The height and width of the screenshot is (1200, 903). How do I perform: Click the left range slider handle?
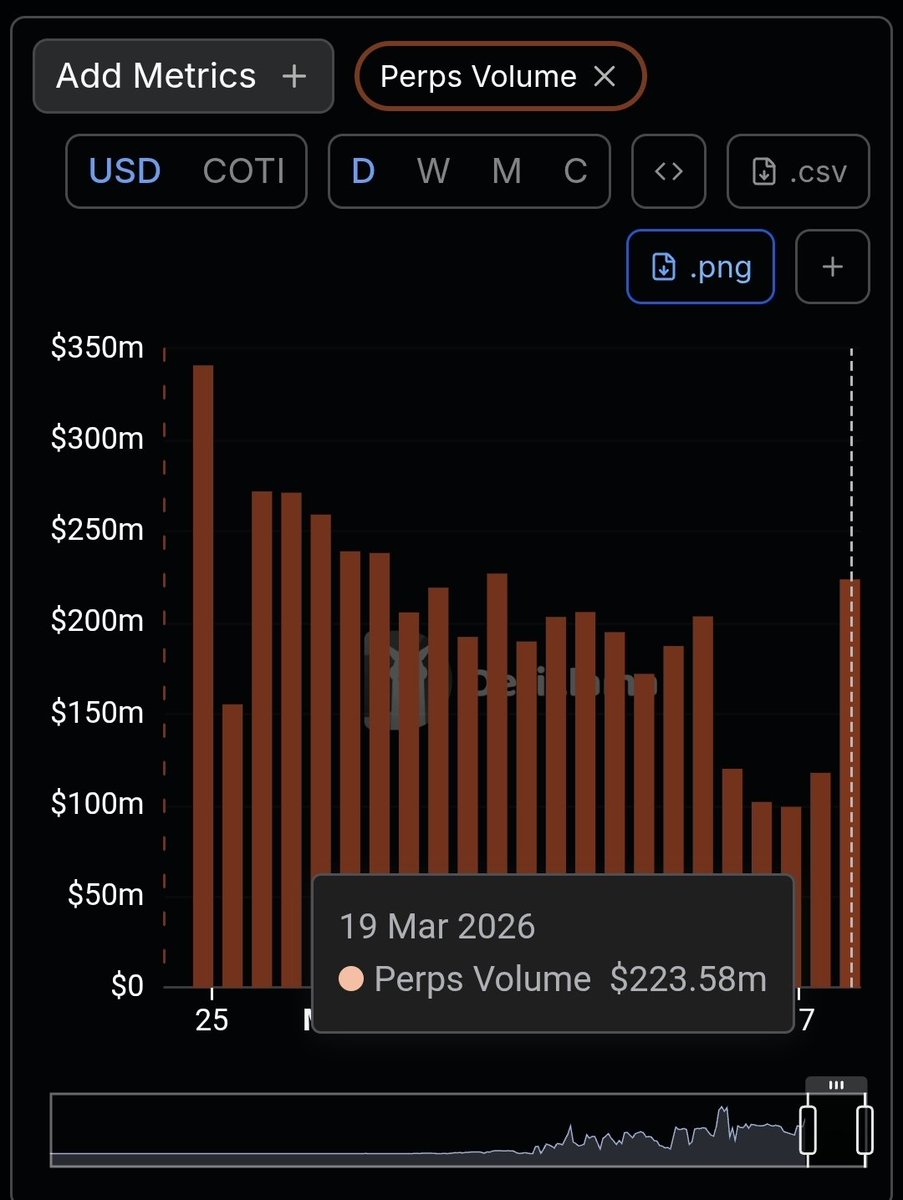coord(808,1129)
